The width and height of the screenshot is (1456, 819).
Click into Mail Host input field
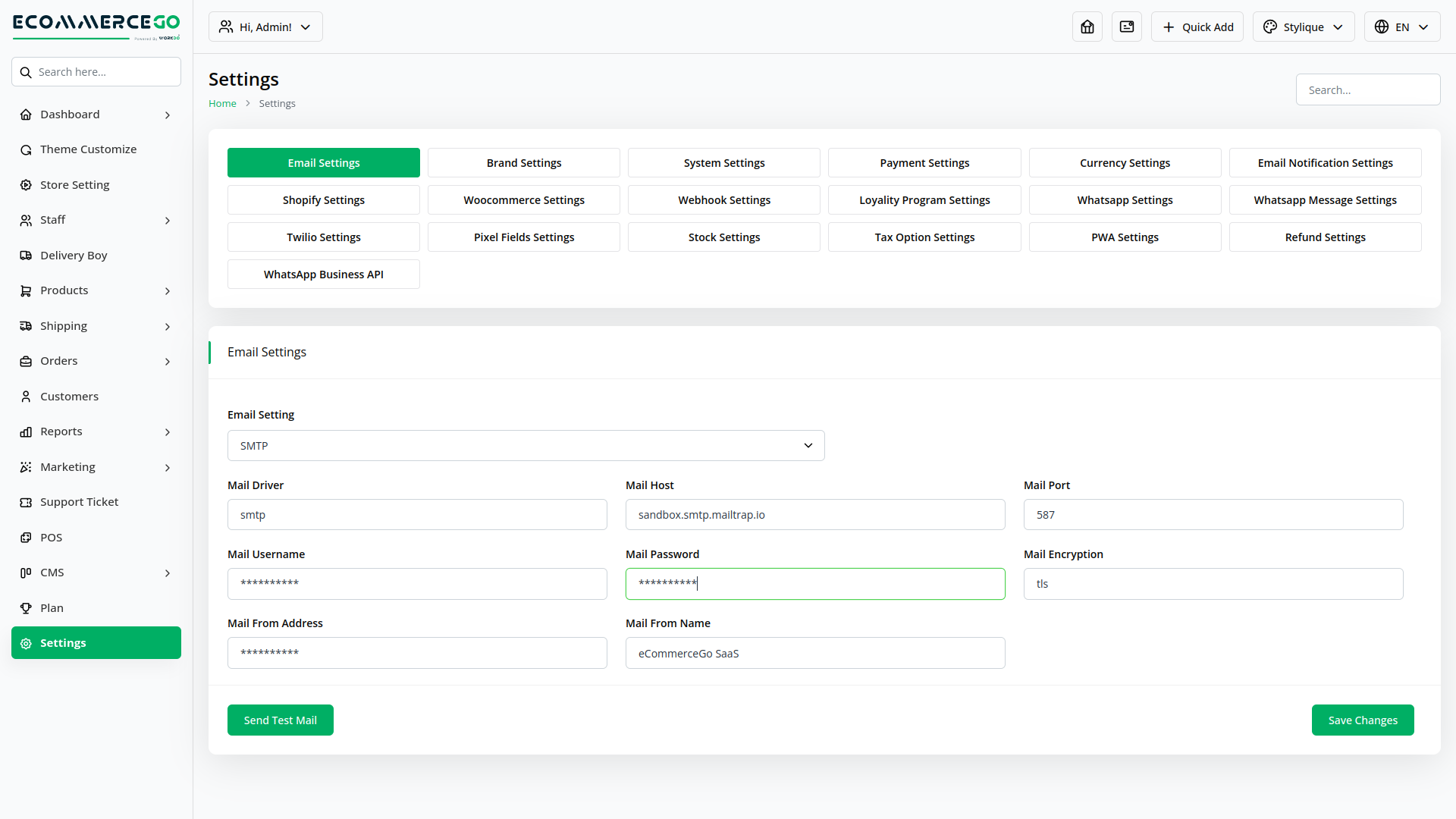814,515
